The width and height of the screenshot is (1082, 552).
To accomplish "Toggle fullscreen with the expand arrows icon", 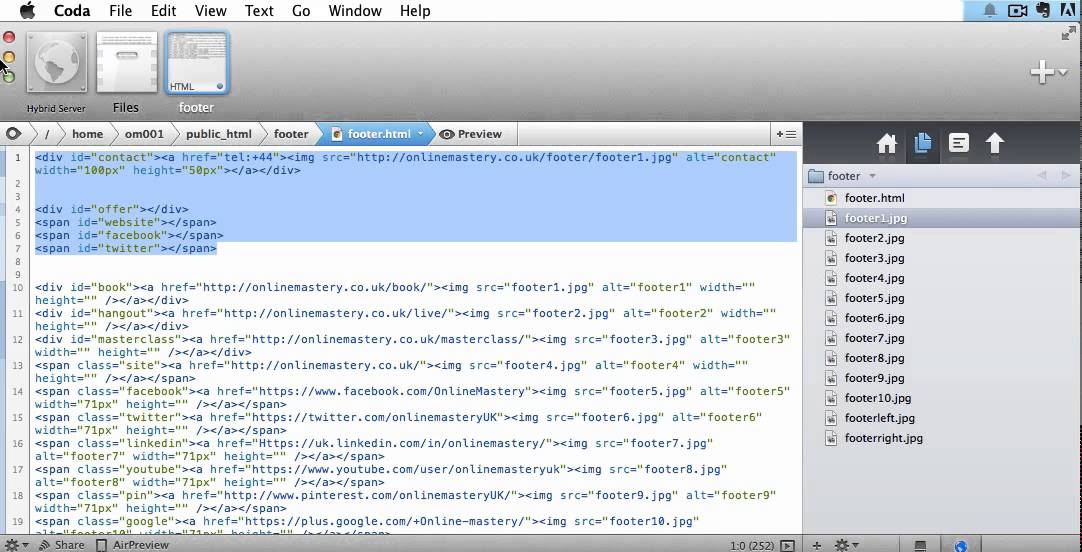I will click(1068, 33).
